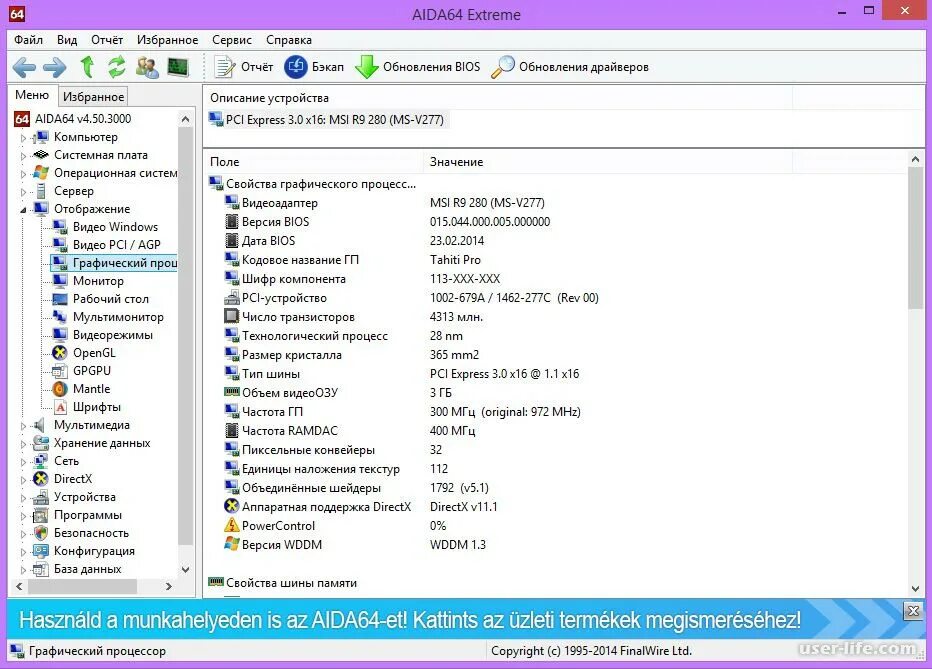This screenshot has width=932, height=669.
Task: Click the DirectX yellow X icon in the tree
Action: (40, 479)
